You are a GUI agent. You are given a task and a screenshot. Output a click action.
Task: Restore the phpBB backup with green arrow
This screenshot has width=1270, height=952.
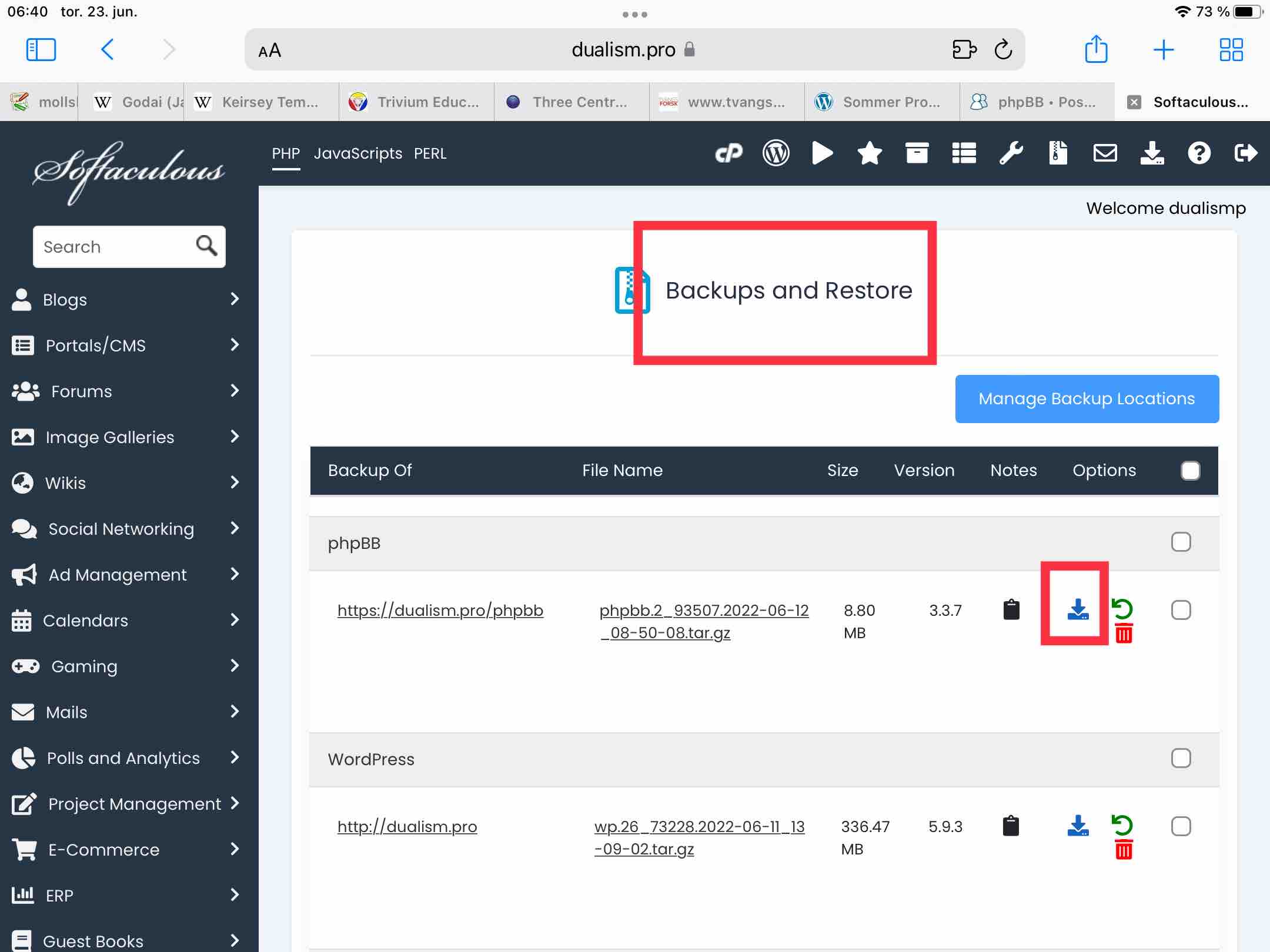click(x=1122, y=608)
